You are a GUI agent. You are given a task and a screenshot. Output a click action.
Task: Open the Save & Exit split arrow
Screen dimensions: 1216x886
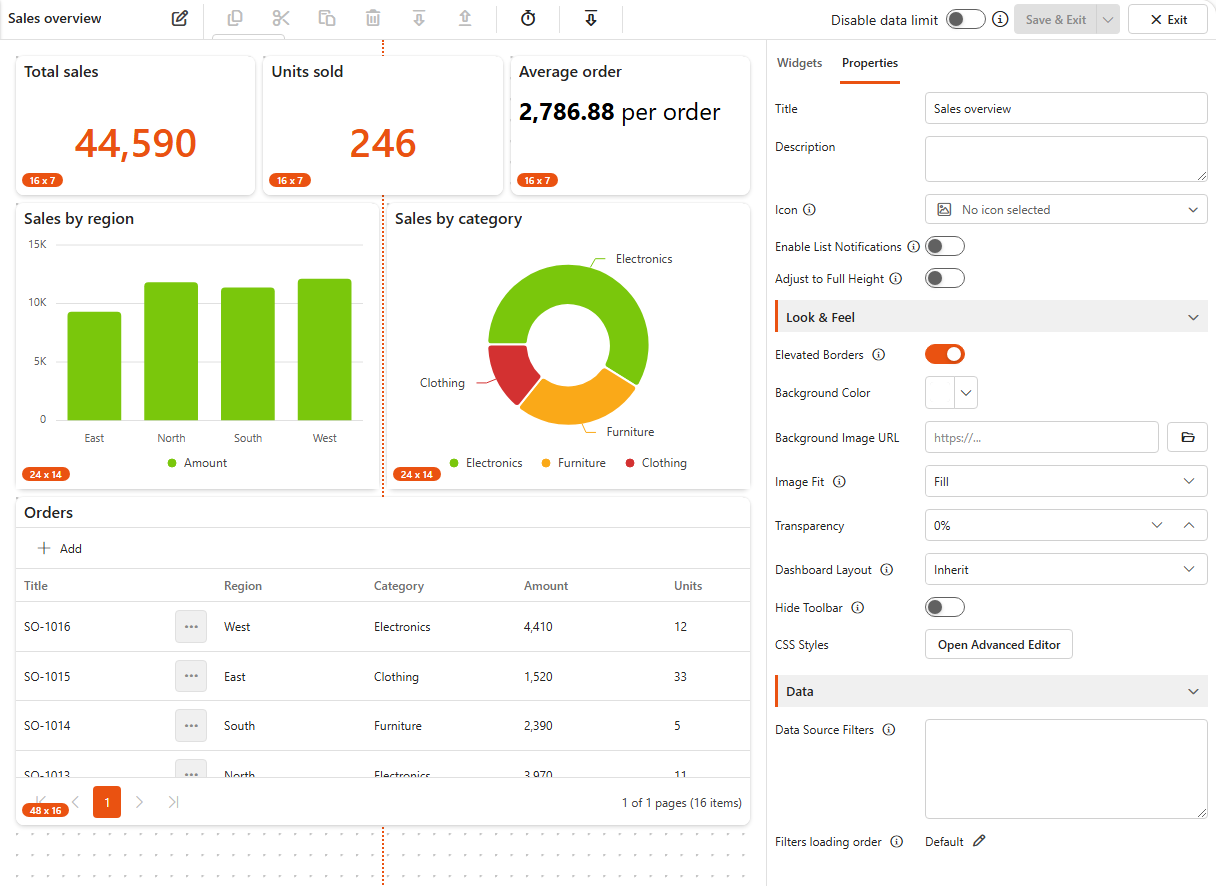pos(1107,19)
